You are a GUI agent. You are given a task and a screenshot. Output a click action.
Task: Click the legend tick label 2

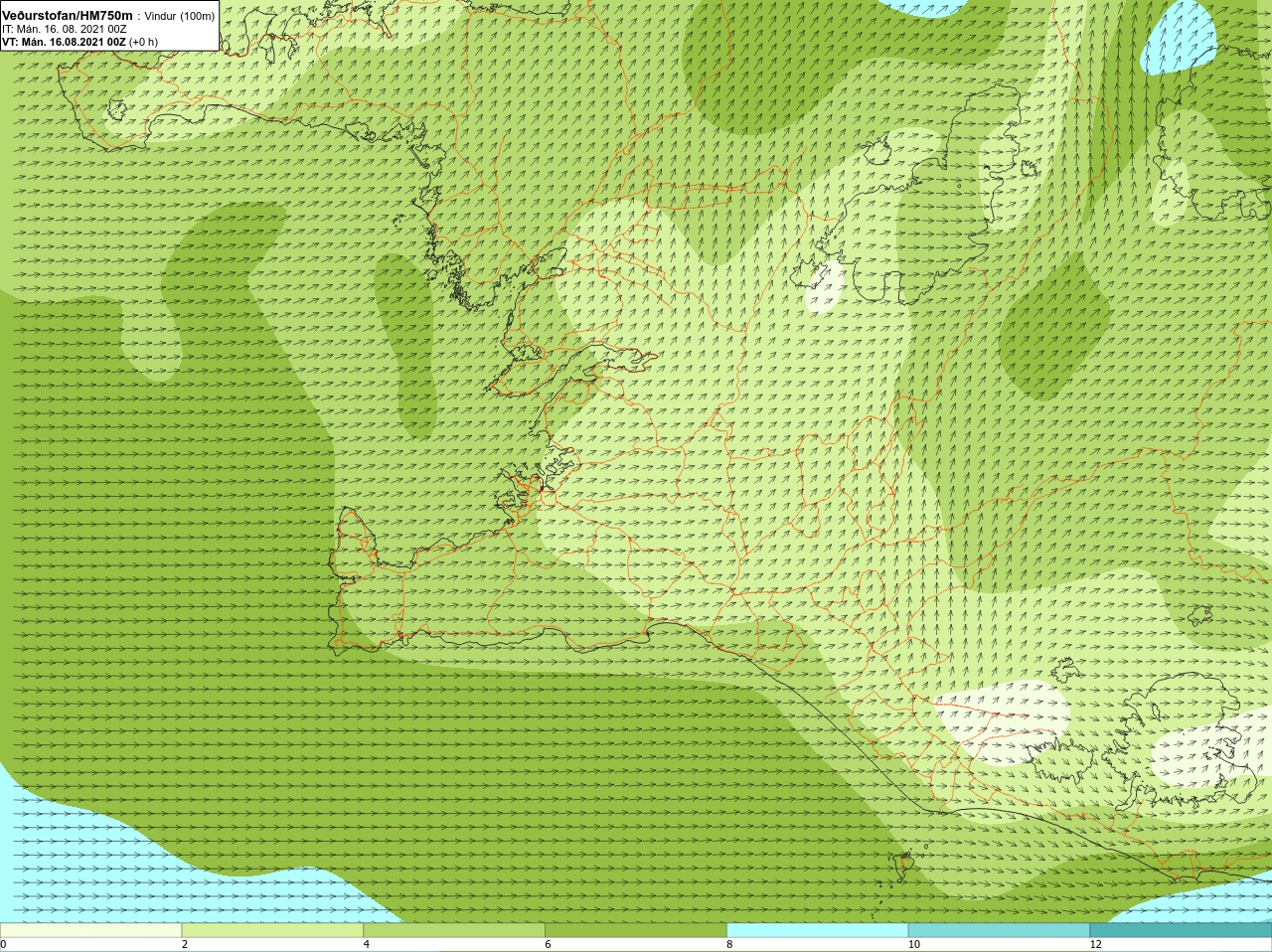click(x=185, y=944)
